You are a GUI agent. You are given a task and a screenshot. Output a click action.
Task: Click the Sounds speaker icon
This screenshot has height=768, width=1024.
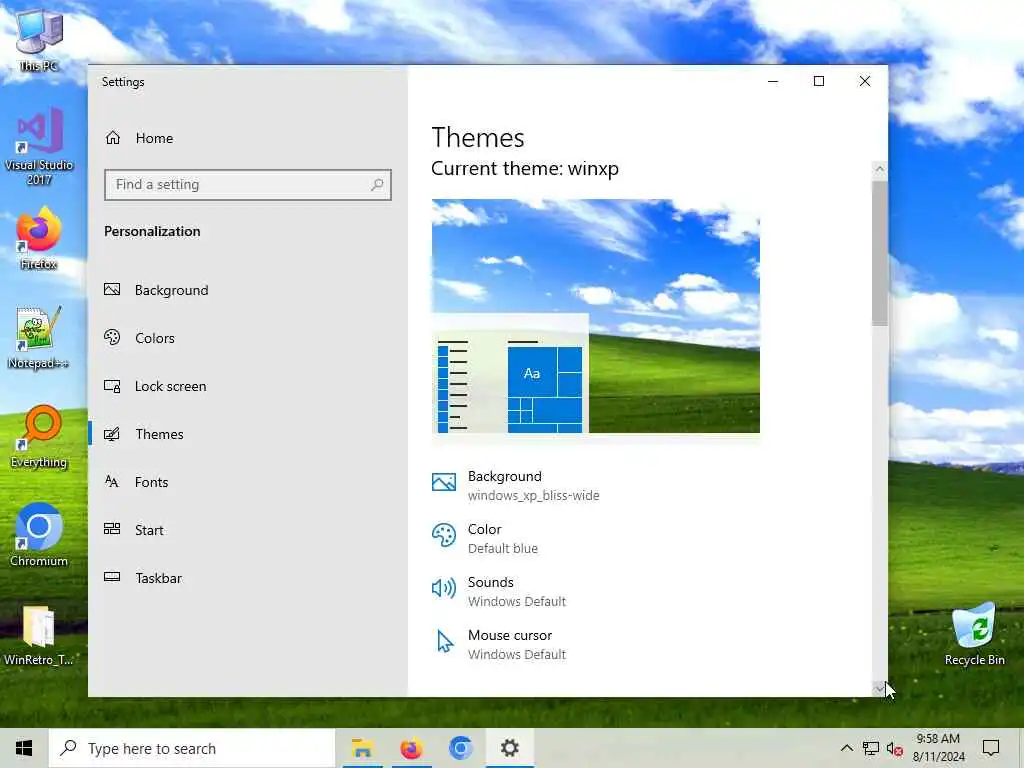[444, 588]
